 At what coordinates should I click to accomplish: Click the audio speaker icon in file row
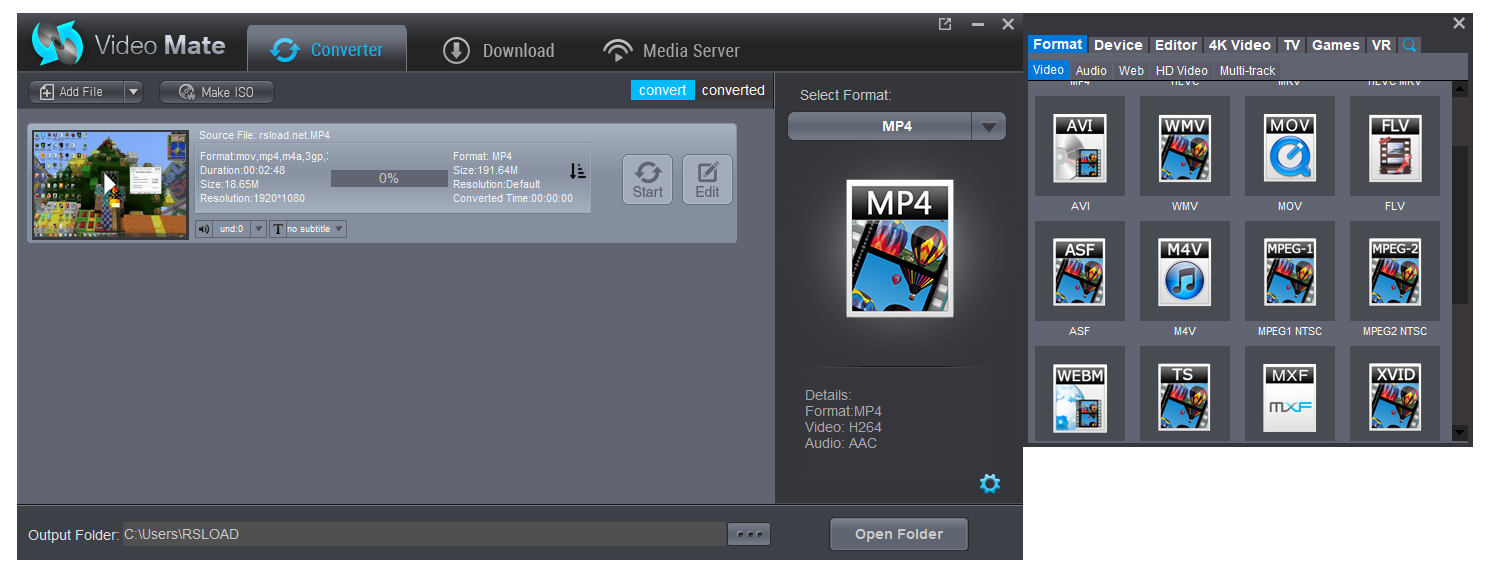point(204,229)
